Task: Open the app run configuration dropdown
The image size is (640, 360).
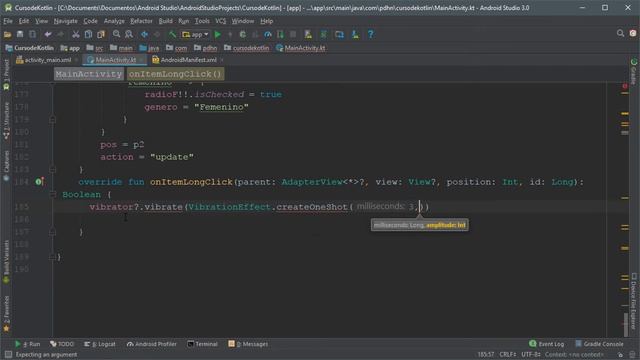Action: tap(196, 35)
